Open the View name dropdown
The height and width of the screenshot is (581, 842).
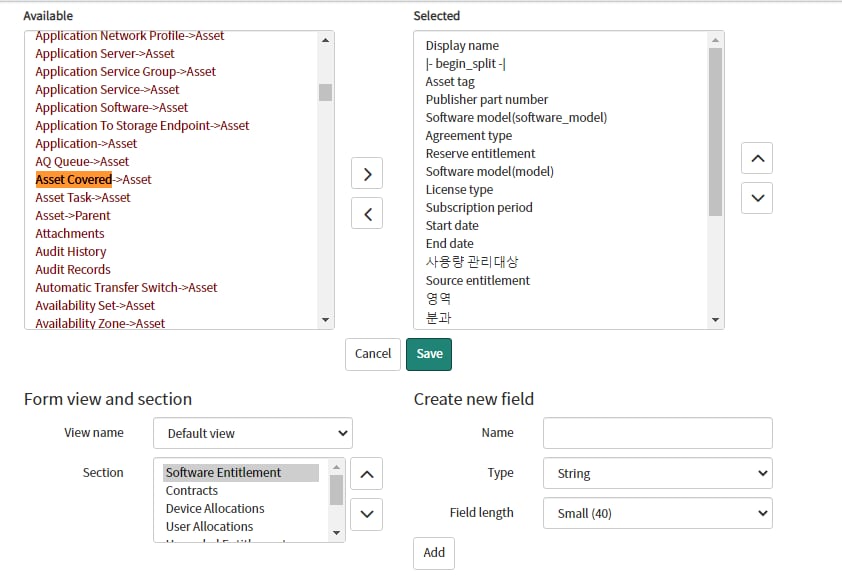(252, 433)
